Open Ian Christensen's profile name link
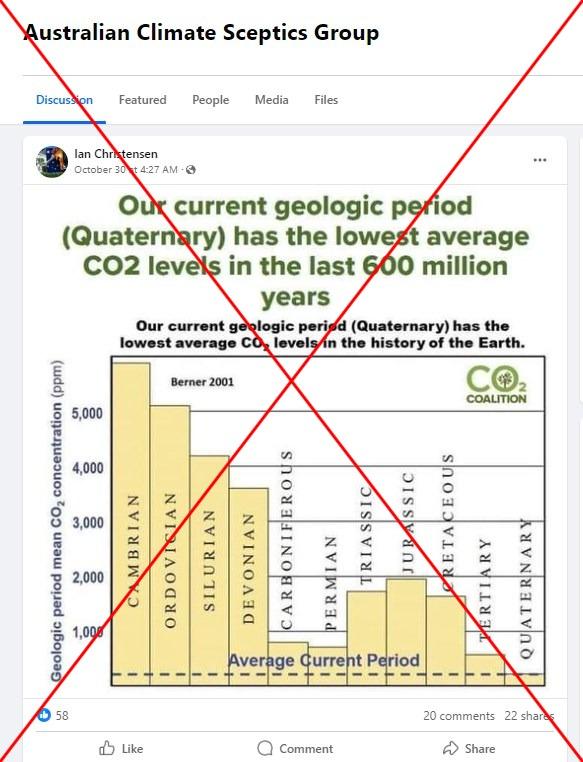 [x=116, y=154]
